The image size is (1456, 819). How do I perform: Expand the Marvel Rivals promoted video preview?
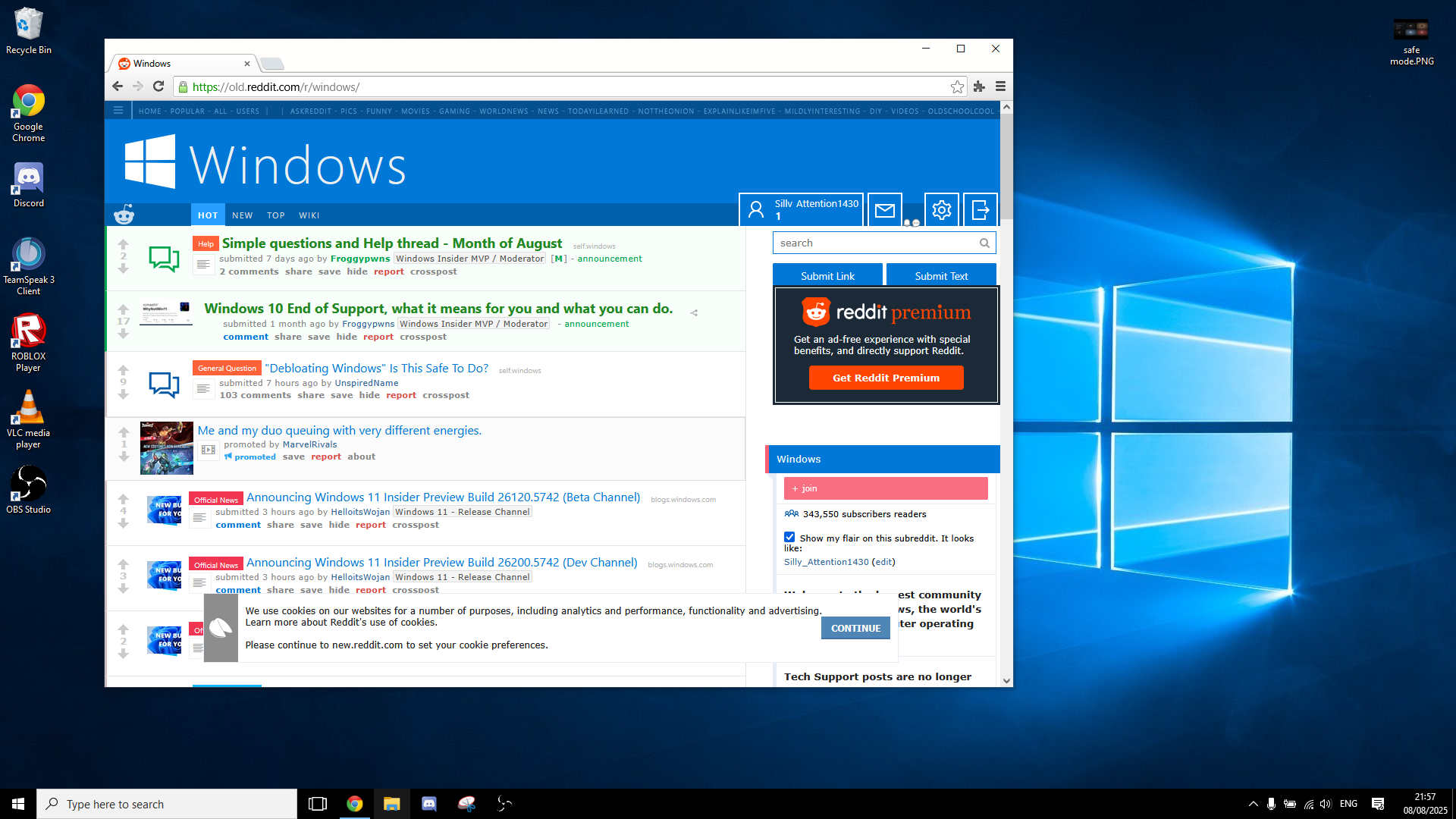pos(209,450)
